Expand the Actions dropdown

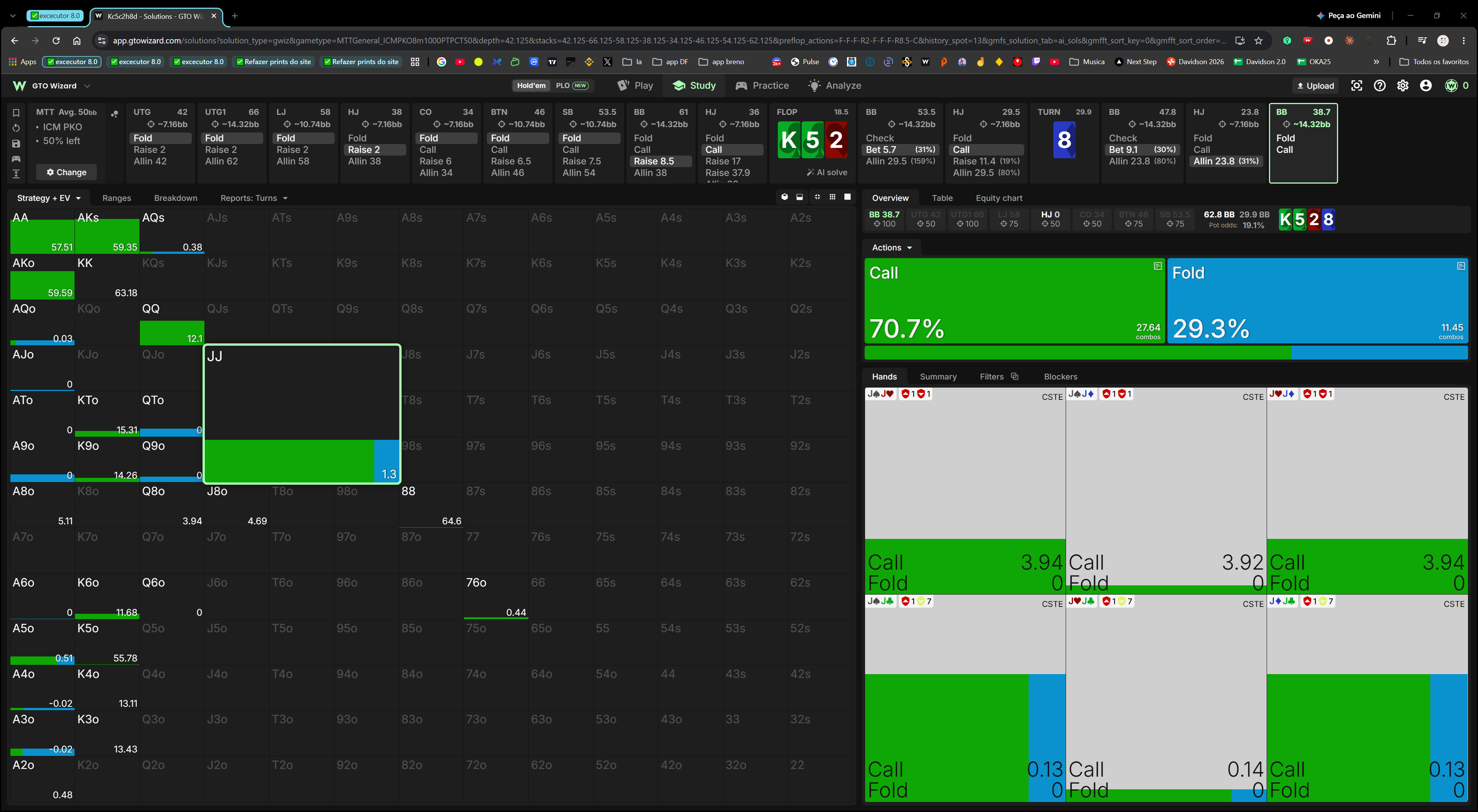[892, 247]
